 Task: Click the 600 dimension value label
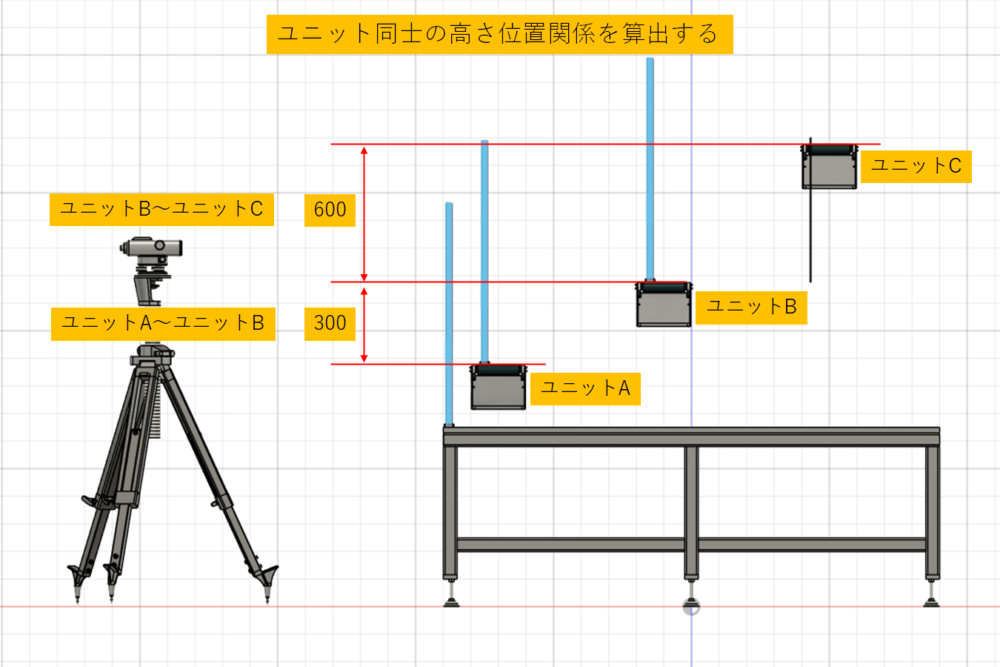pos(329,210)
